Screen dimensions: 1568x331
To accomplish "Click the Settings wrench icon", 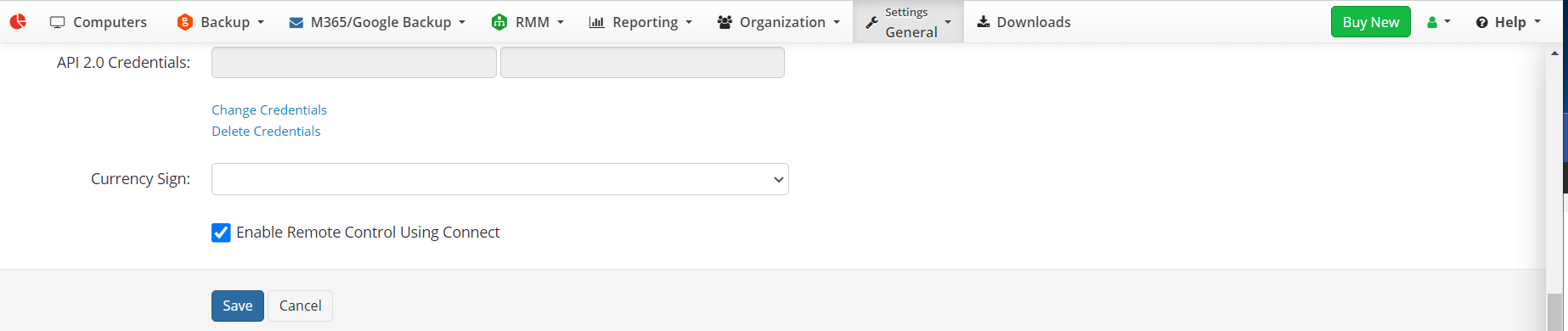I will tap(871, 23).
